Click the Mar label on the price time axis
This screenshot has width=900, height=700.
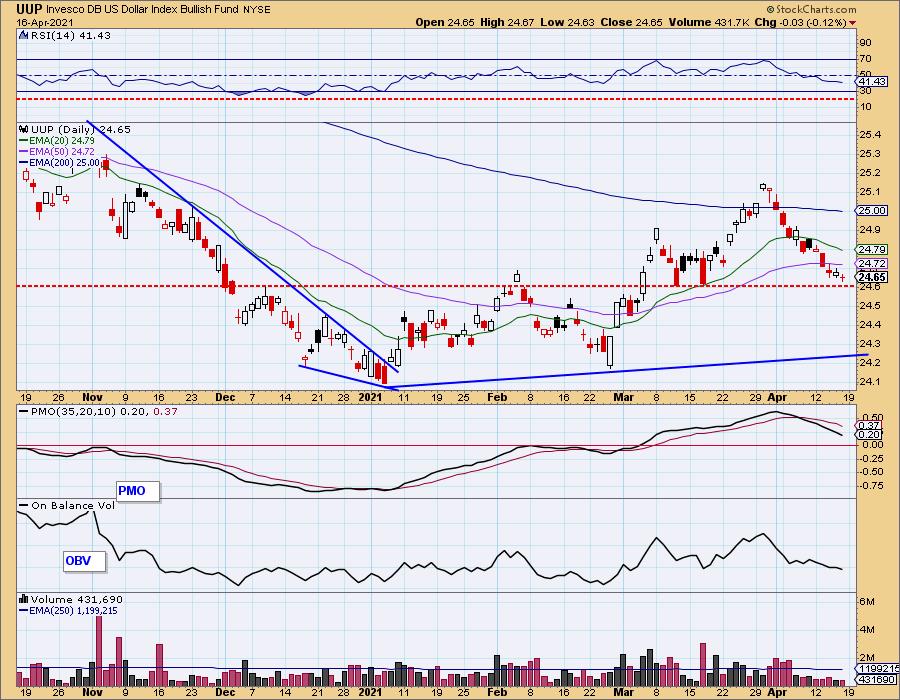pos(623,397)
